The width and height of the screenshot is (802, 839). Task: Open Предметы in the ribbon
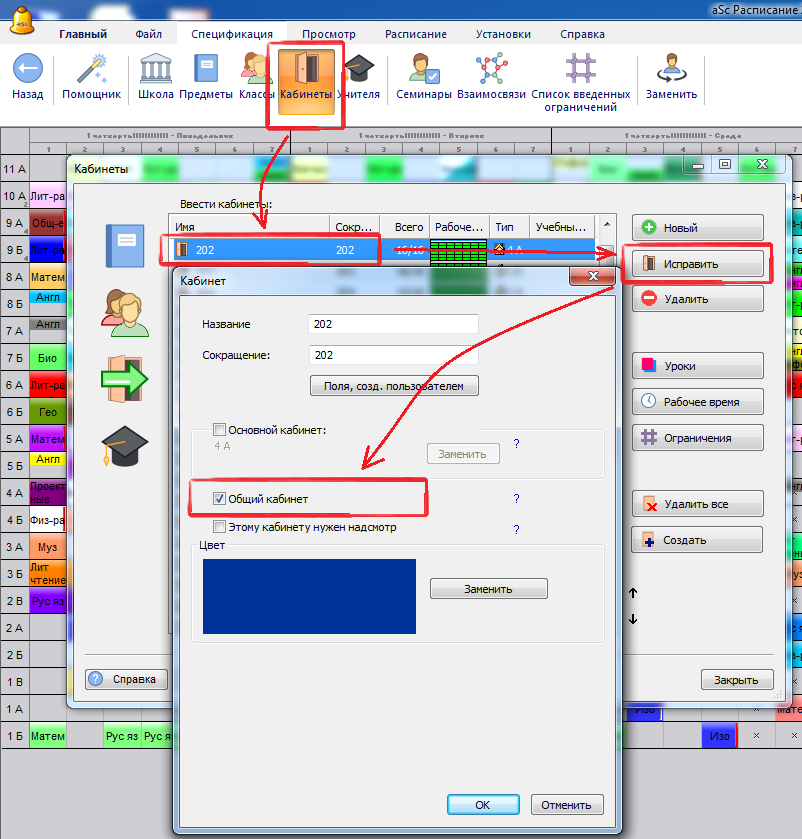coord(206,70)
